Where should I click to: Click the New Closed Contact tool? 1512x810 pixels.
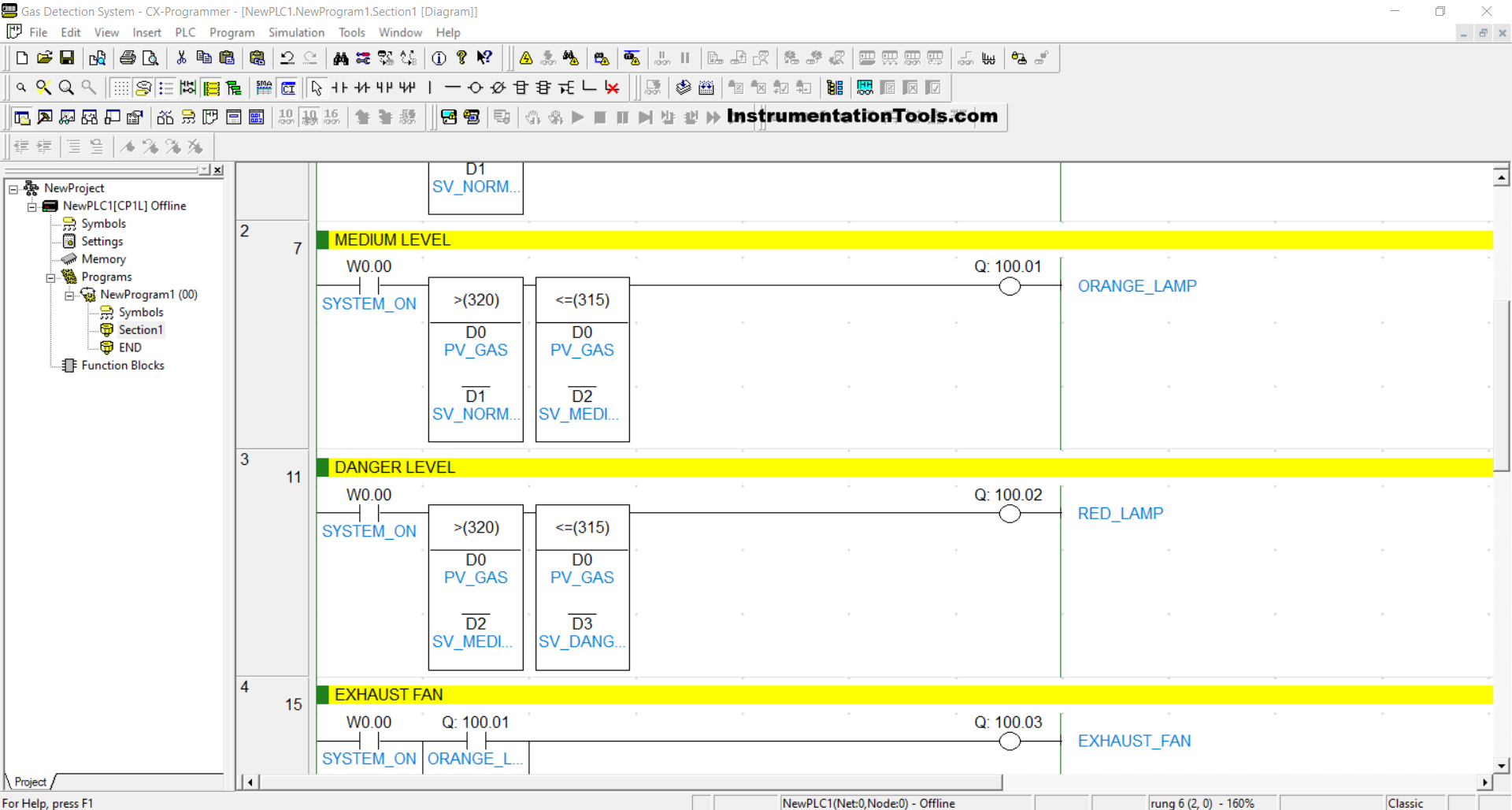pyautogui.click(x=362, y=87)
